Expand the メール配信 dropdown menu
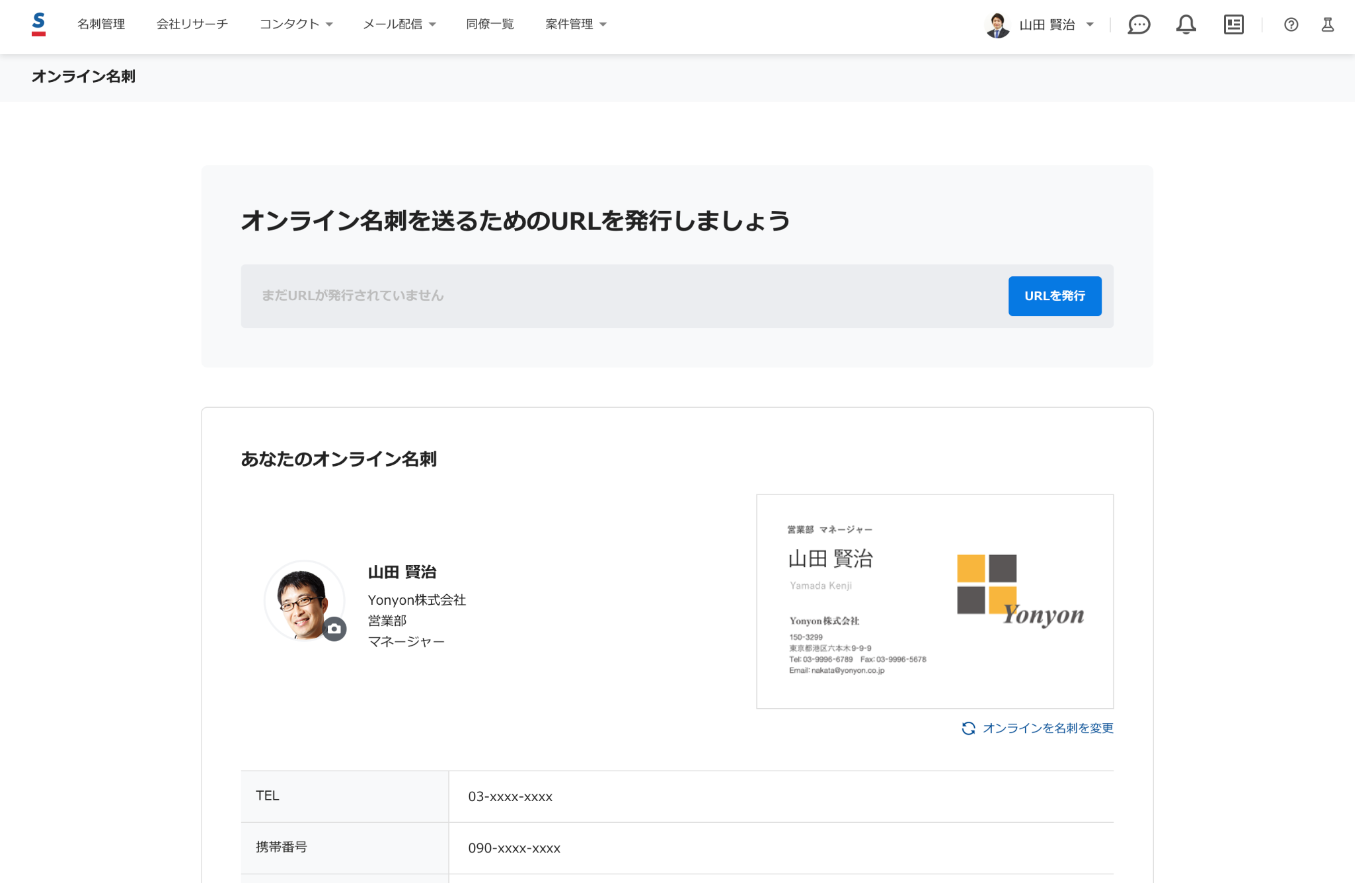Screen dimensions: 1372x883 coord(399,24)
